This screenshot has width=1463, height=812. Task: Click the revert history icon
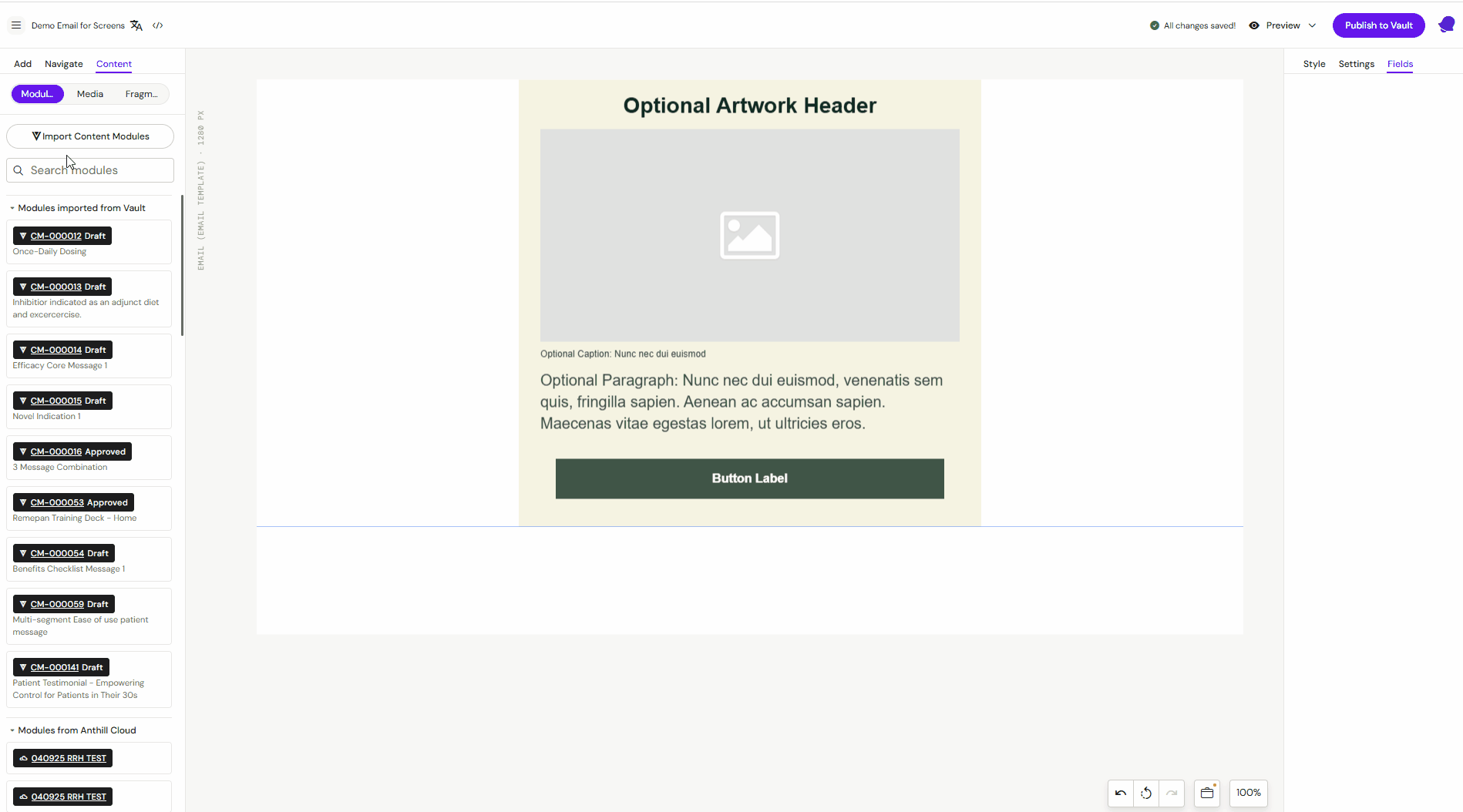pyautogui.click(x=1146, y=793)
